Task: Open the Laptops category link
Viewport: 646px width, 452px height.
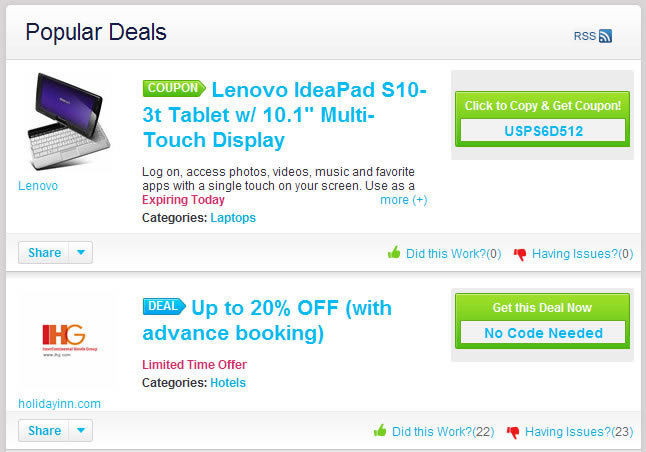Action: tap(233, 217)
